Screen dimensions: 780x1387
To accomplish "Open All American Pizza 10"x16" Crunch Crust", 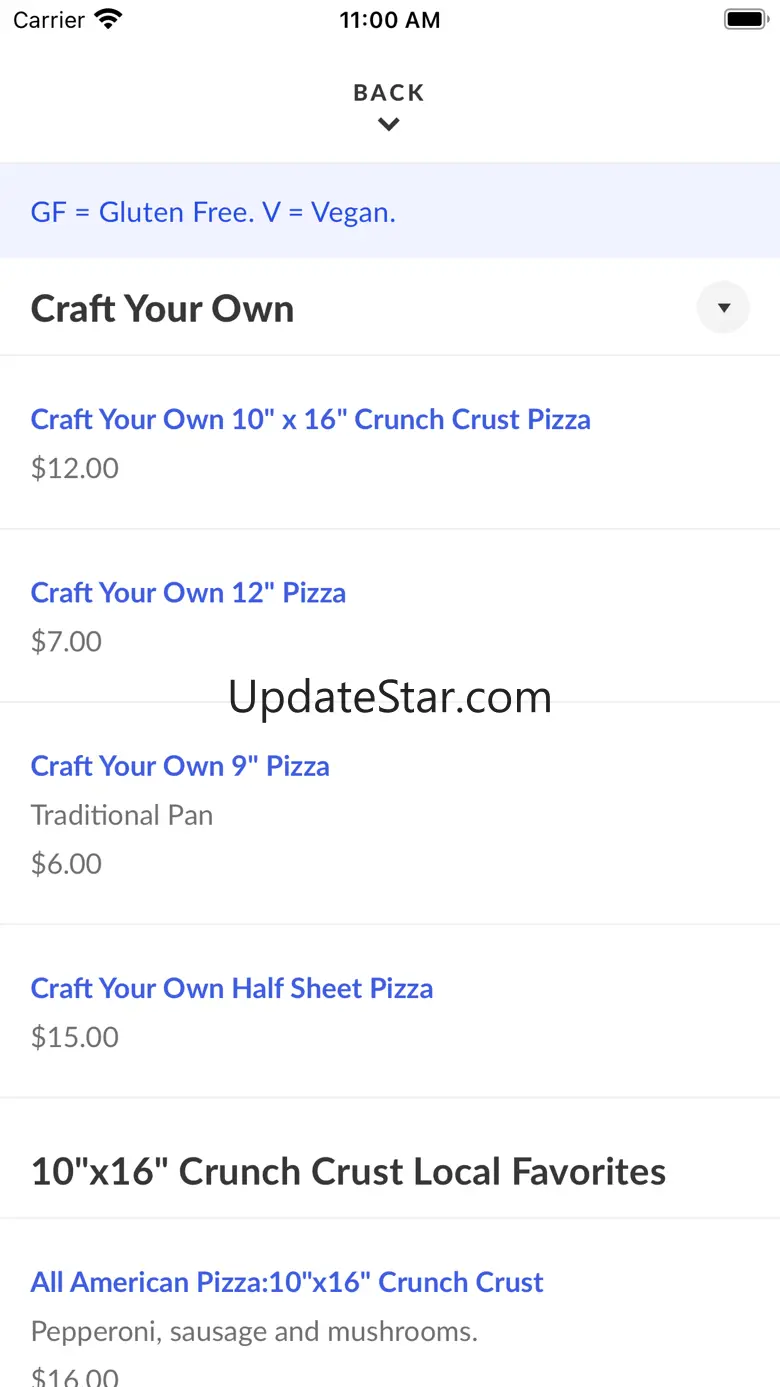I will coord(287,1282).
